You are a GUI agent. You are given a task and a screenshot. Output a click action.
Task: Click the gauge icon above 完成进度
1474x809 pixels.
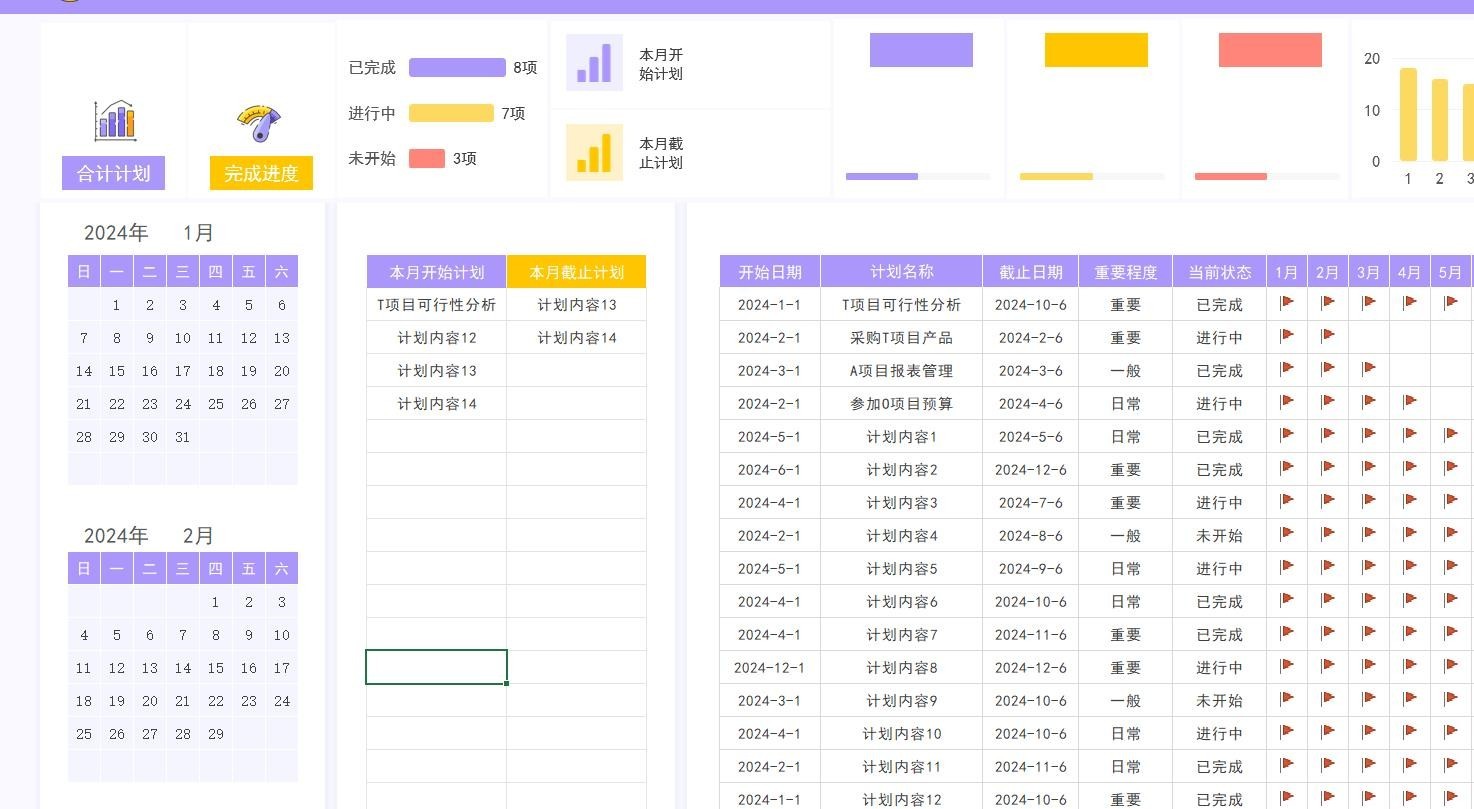[x=259, y=123]
